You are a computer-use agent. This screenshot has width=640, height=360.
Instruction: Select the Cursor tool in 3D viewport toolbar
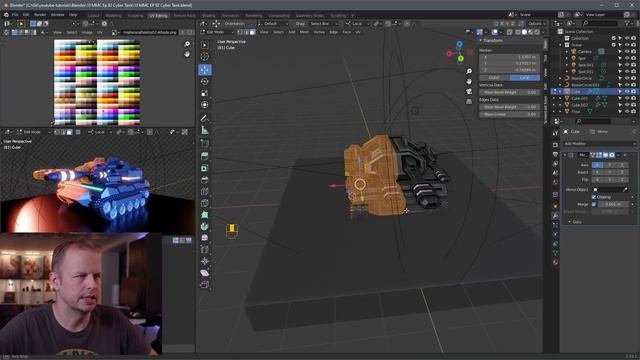click(205, 57)
